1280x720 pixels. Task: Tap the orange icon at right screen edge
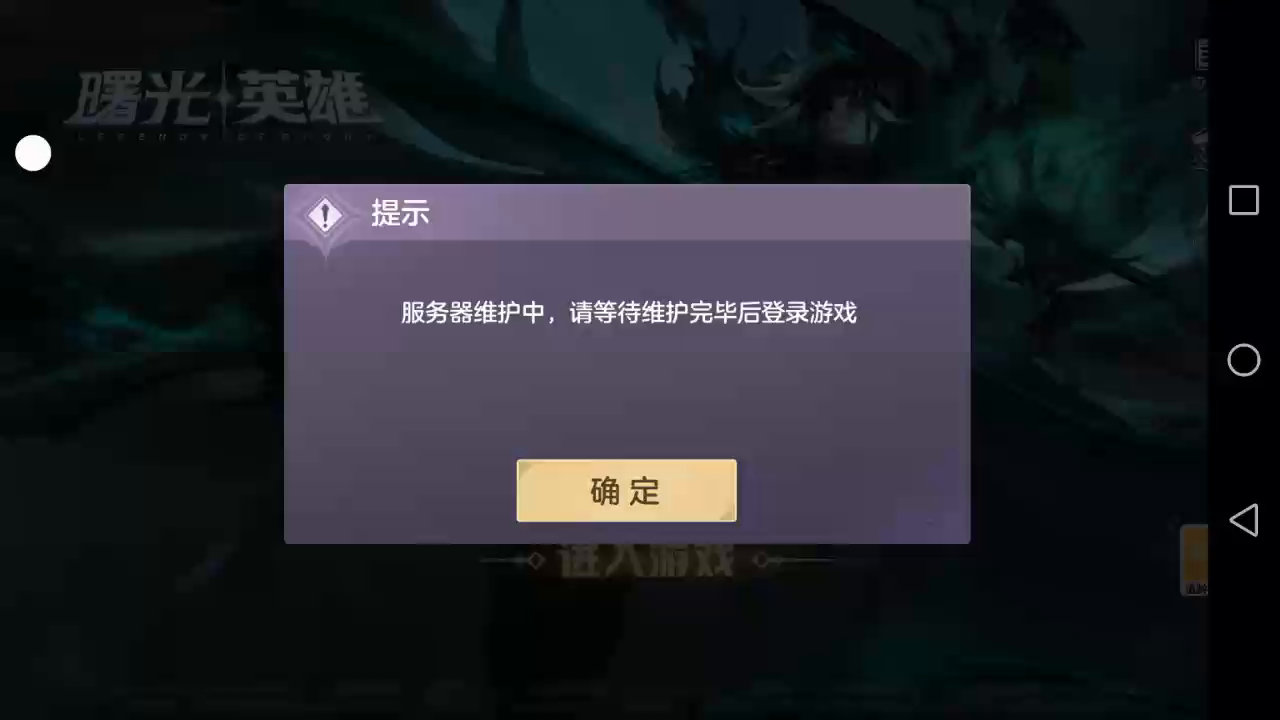(1194, 560)
